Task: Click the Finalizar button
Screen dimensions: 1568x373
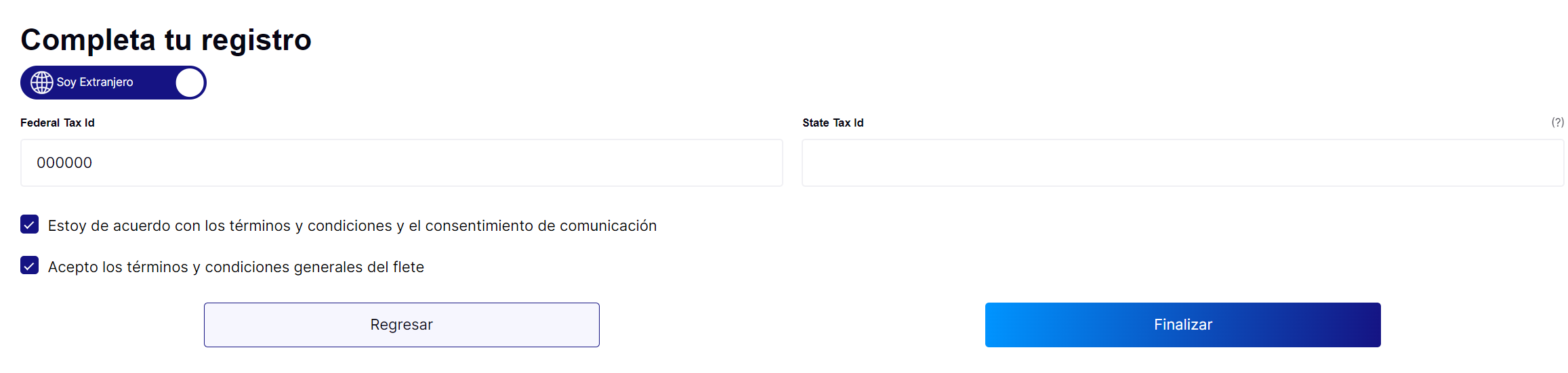Action: point(1183,325)
